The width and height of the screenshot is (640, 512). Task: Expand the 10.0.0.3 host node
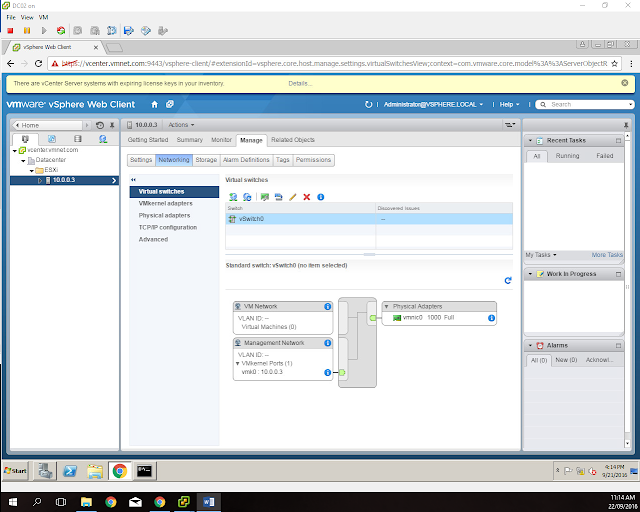click(x=40, y=180)
